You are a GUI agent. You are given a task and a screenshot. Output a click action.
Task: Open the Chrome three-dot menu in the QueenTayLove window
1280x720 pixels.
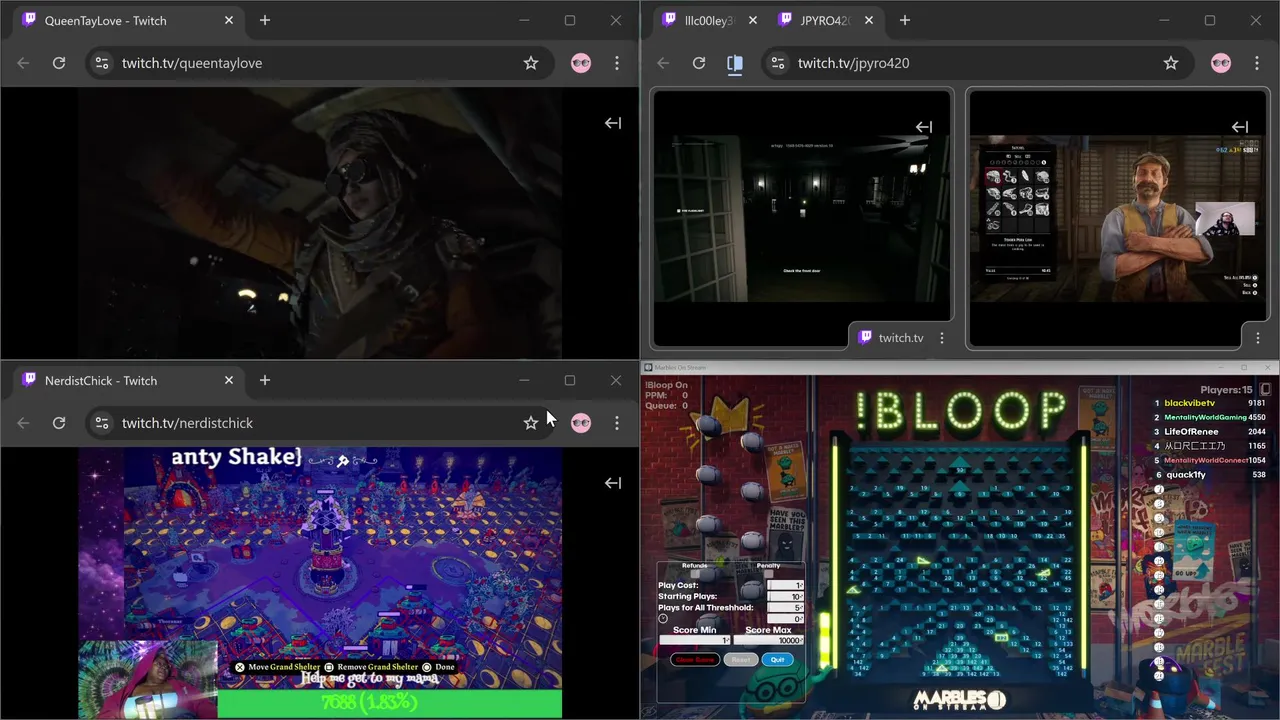pyautogui.click(x=617, y=63)
